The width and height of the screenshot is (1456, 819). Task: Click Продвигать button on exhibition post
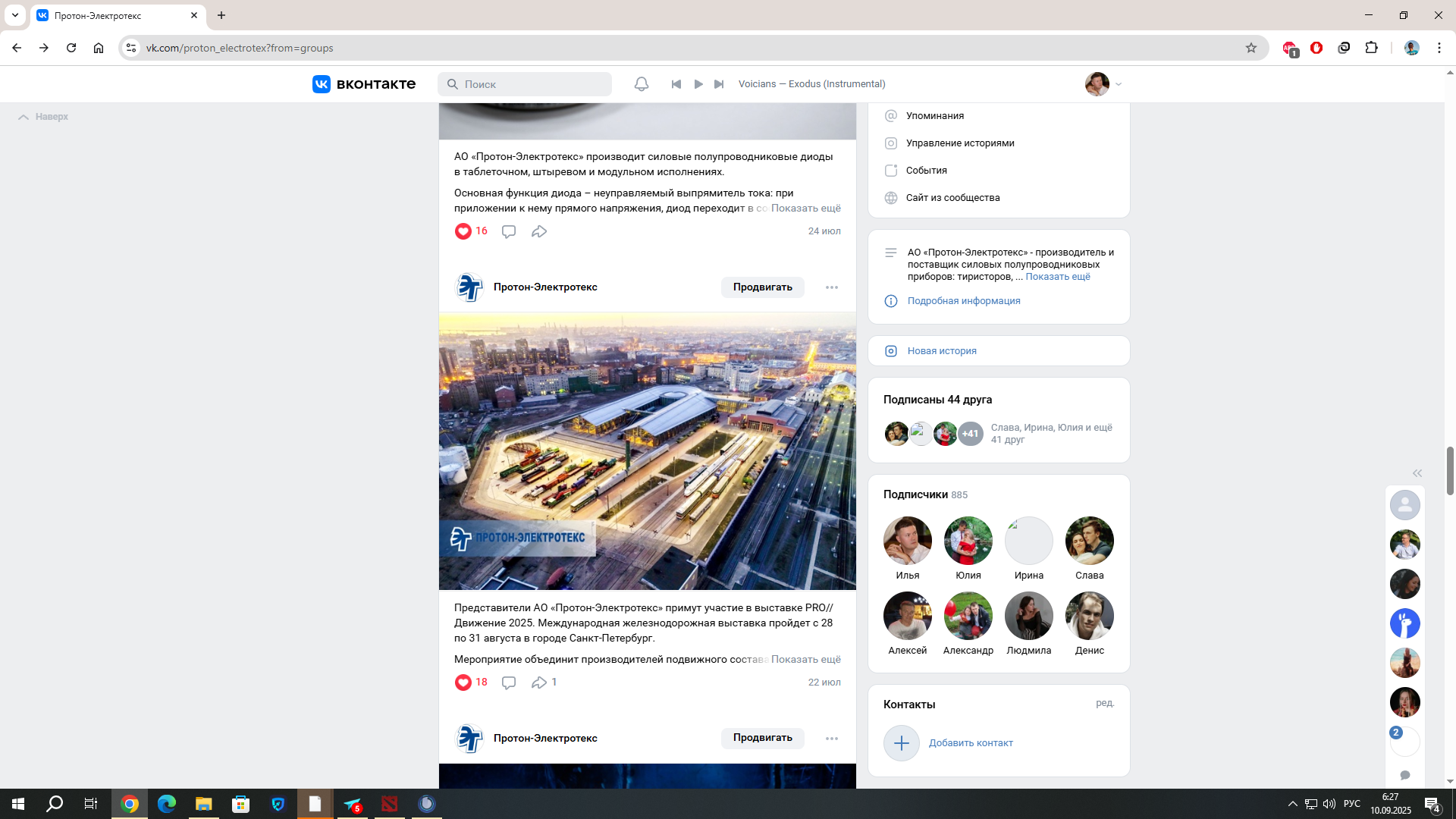click(x=762, y=287)
